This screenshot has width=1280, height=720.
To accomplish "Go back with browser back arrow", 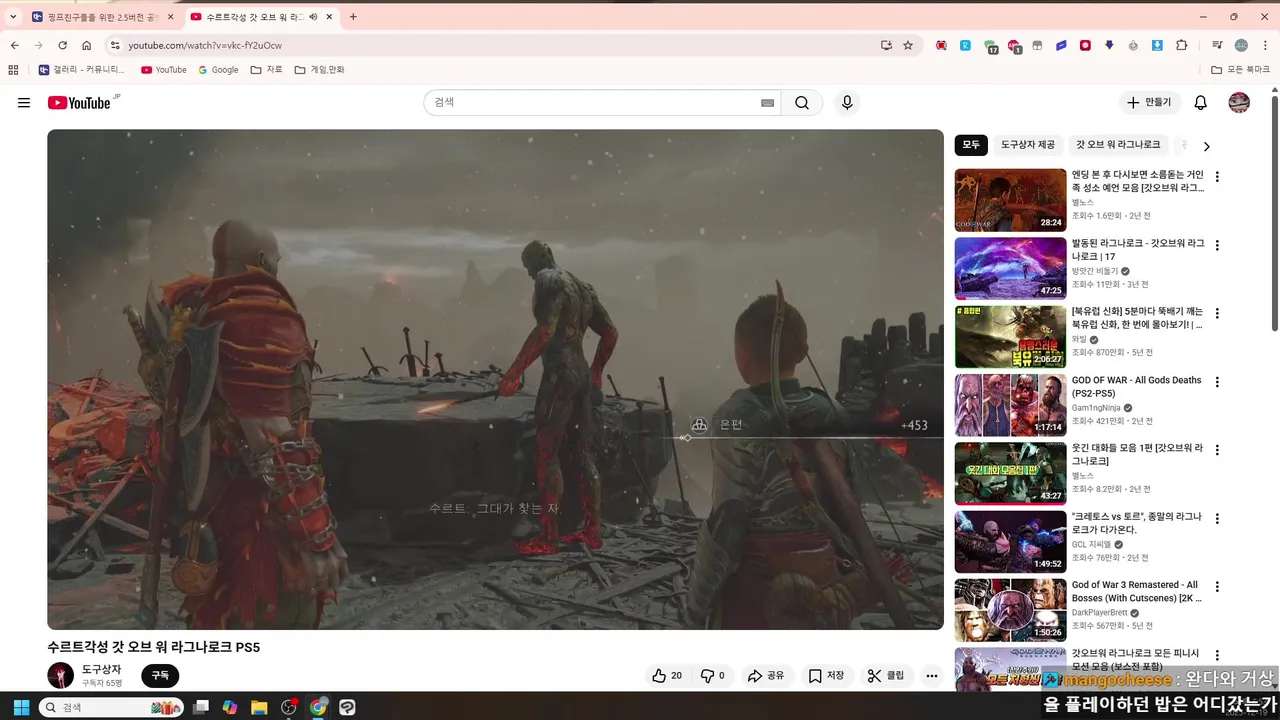I will (14, 45).
